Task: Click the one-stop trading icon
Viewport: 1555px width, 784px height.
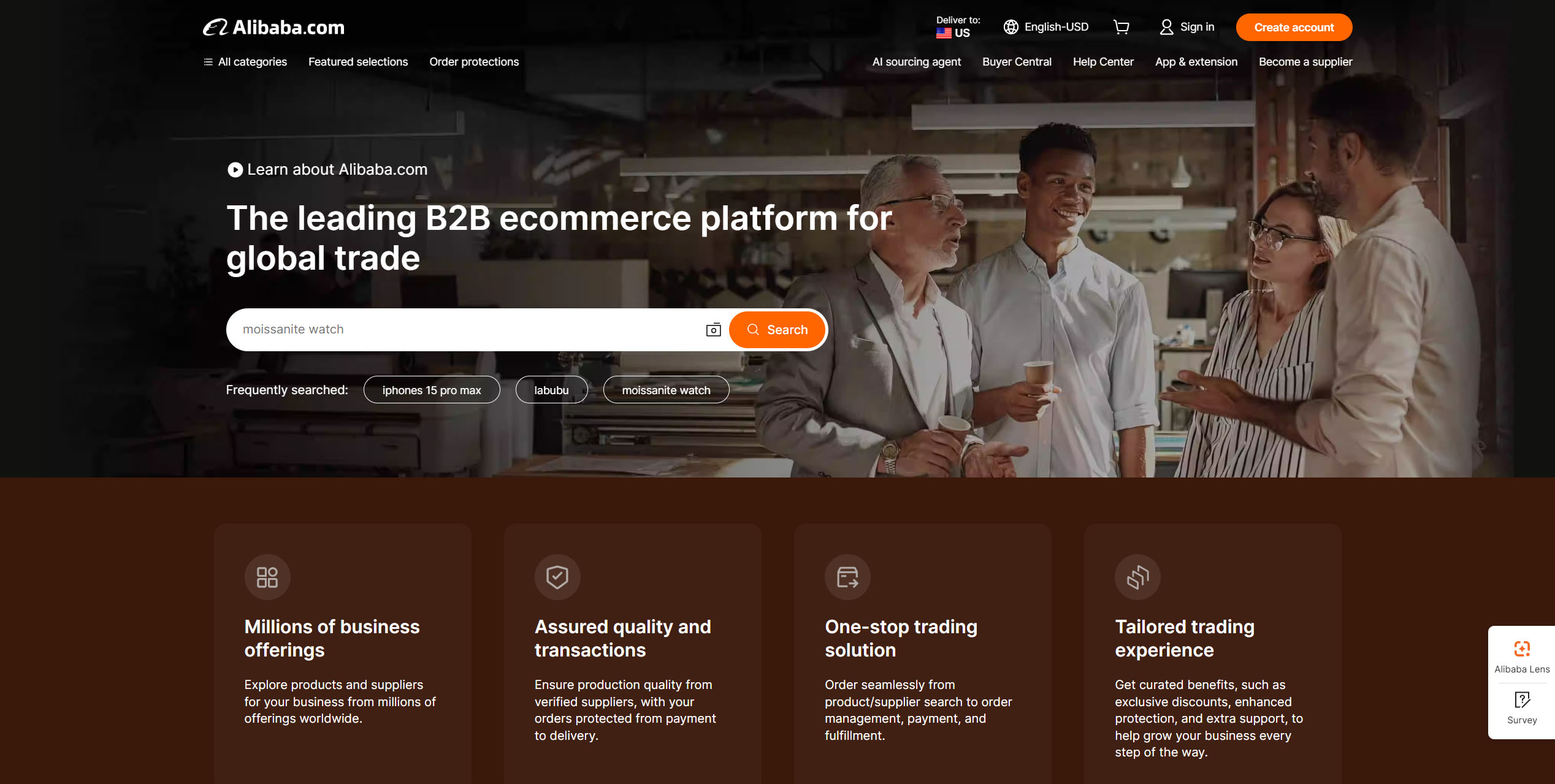Action: pos(847,577)
